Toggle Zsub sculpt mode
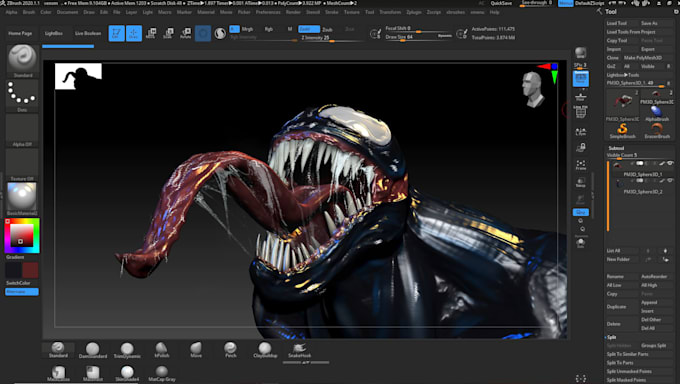680x384 pixels. [327, 29]
